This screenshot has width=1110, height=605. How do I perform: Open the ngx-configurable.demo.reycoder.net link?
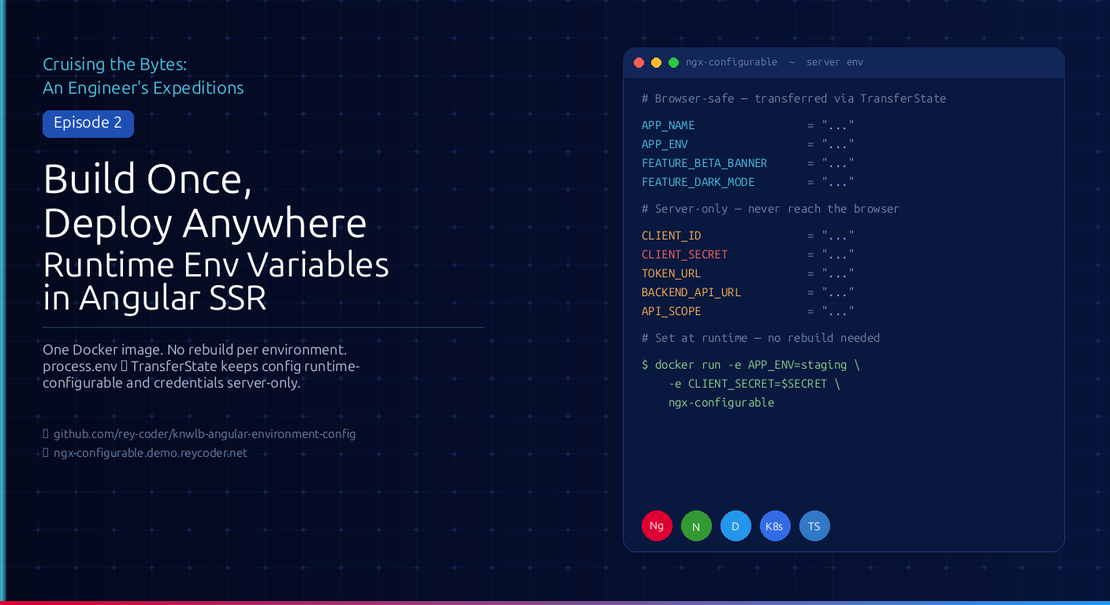click(x=150, y=453)
